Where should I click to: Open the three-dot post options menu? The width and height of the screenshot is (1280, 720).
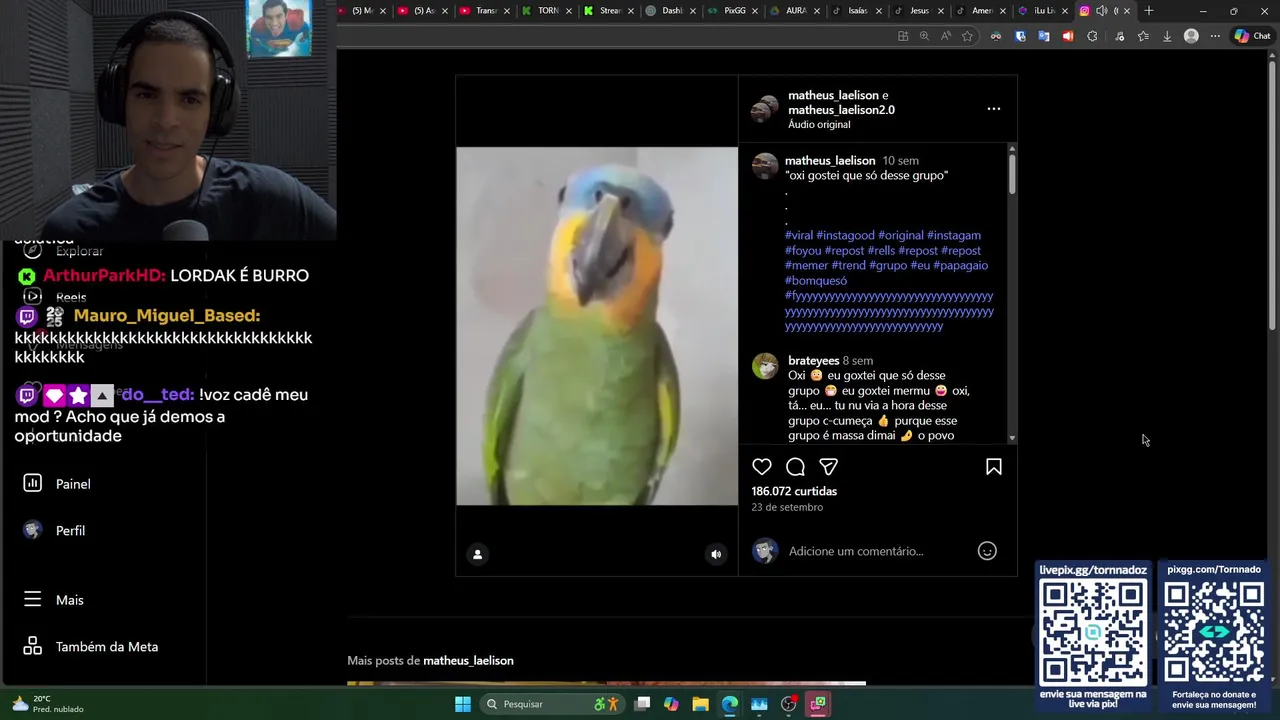(994, 109)
